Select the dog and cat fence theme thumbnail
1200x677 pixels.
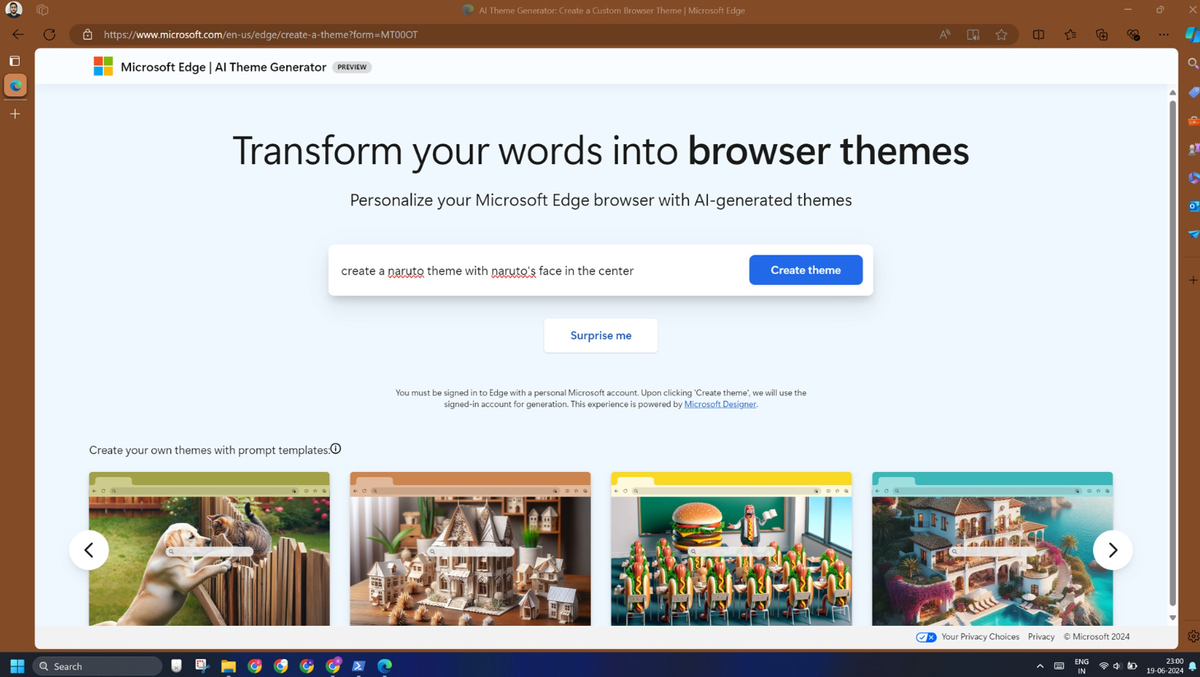(x=209, y=549)
